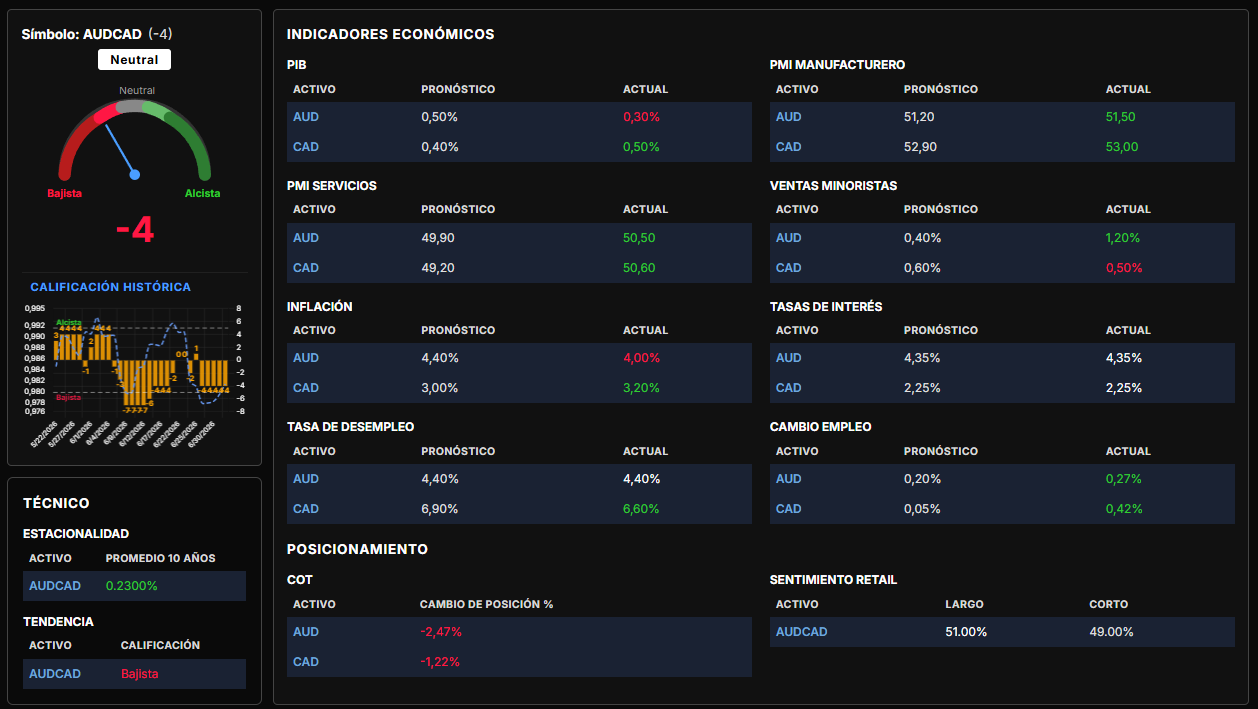
Task: Select PMI Manufacturero AUD actual 51,50
Action: point(1121,117)
